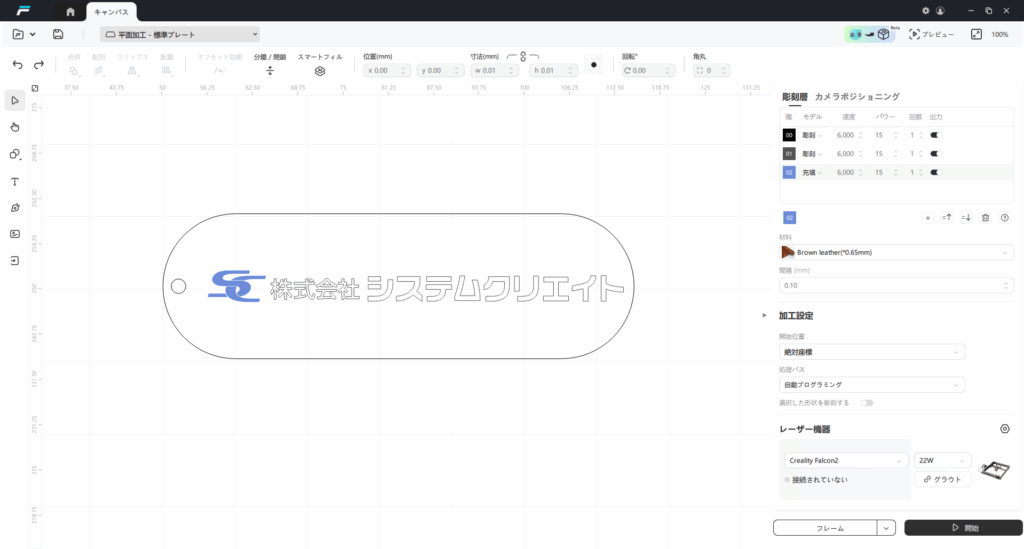1024x549 pixels.
Task: Open the file menu dropdown arrow
Action: (x=33, y=34)
